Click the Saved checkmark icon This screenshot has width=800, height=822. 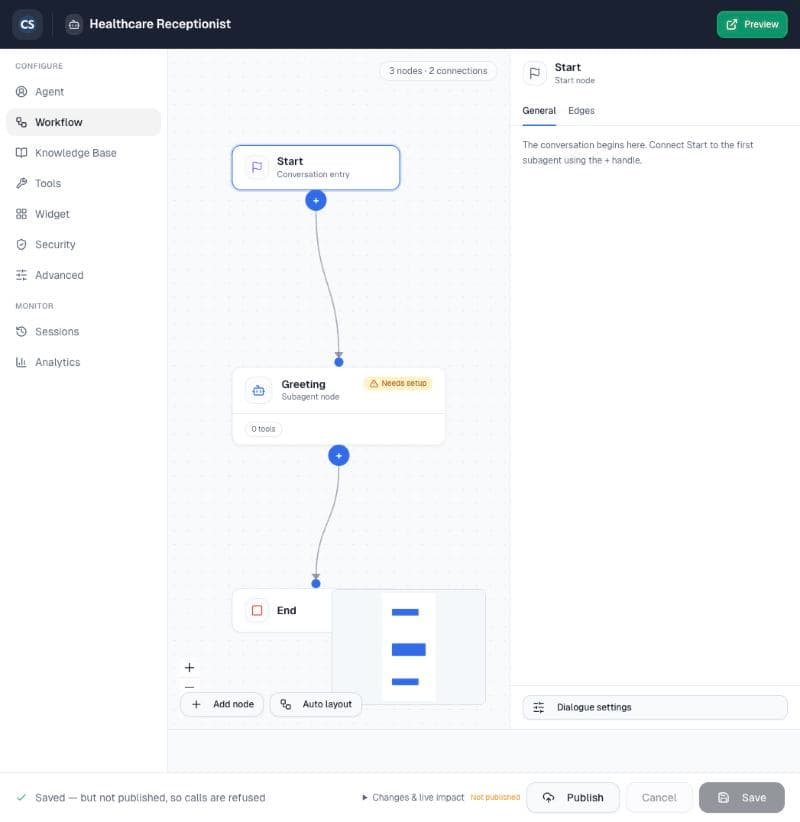(x=21, y=798)
